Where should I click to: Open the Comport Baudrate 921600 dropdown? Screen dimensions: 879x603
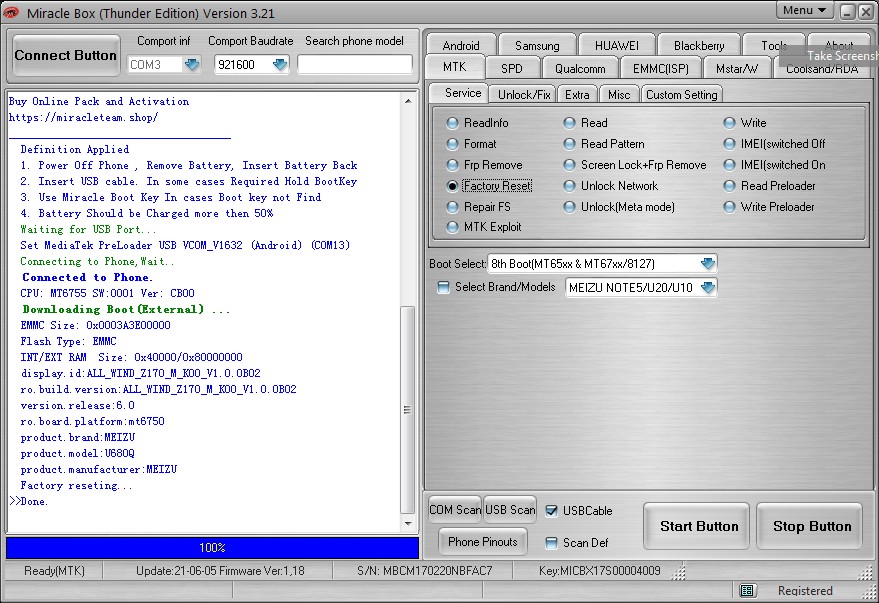point(280,64)
